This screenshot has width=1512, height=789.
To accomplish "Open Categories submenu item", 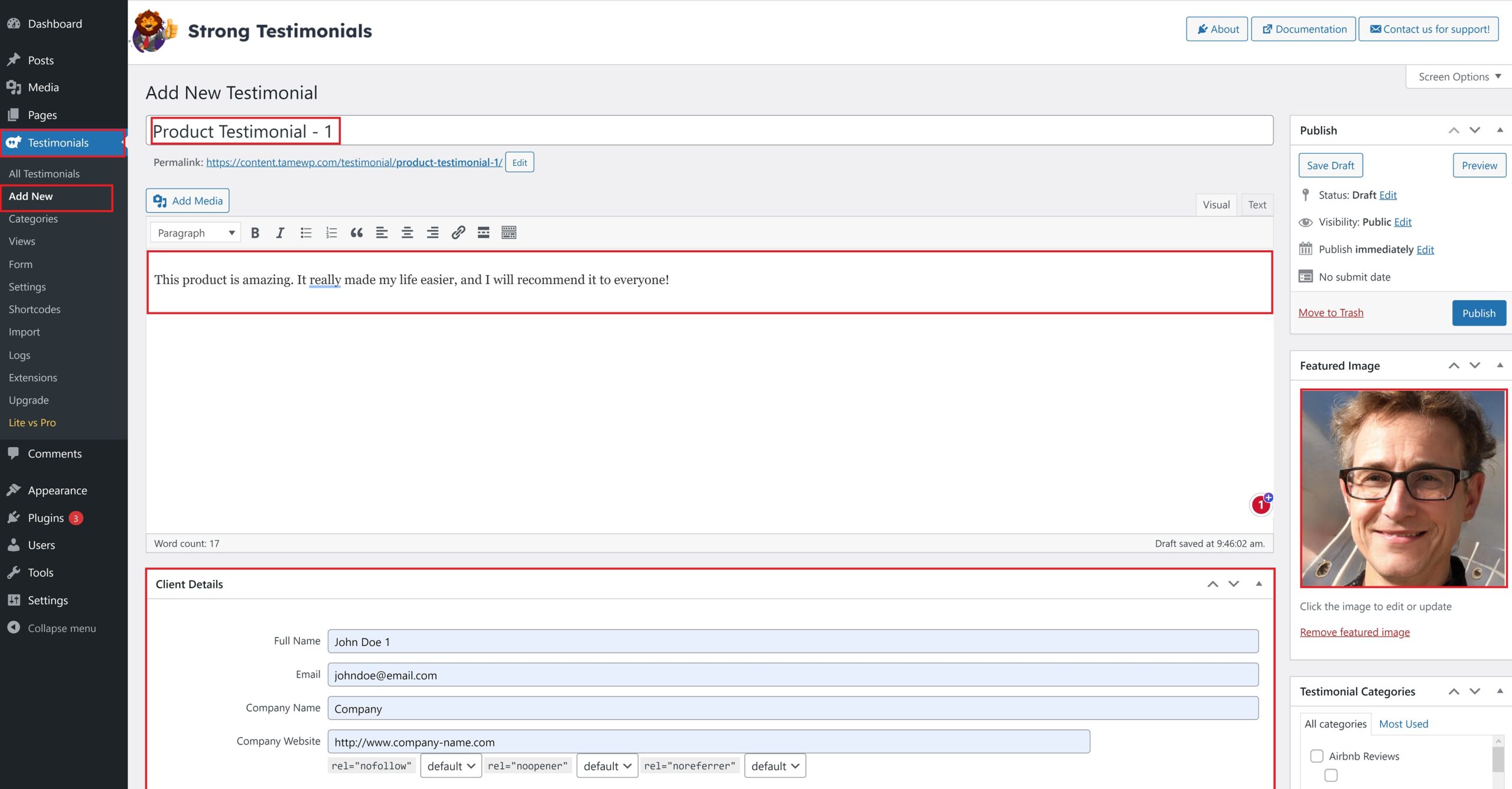I will point(33,219).
